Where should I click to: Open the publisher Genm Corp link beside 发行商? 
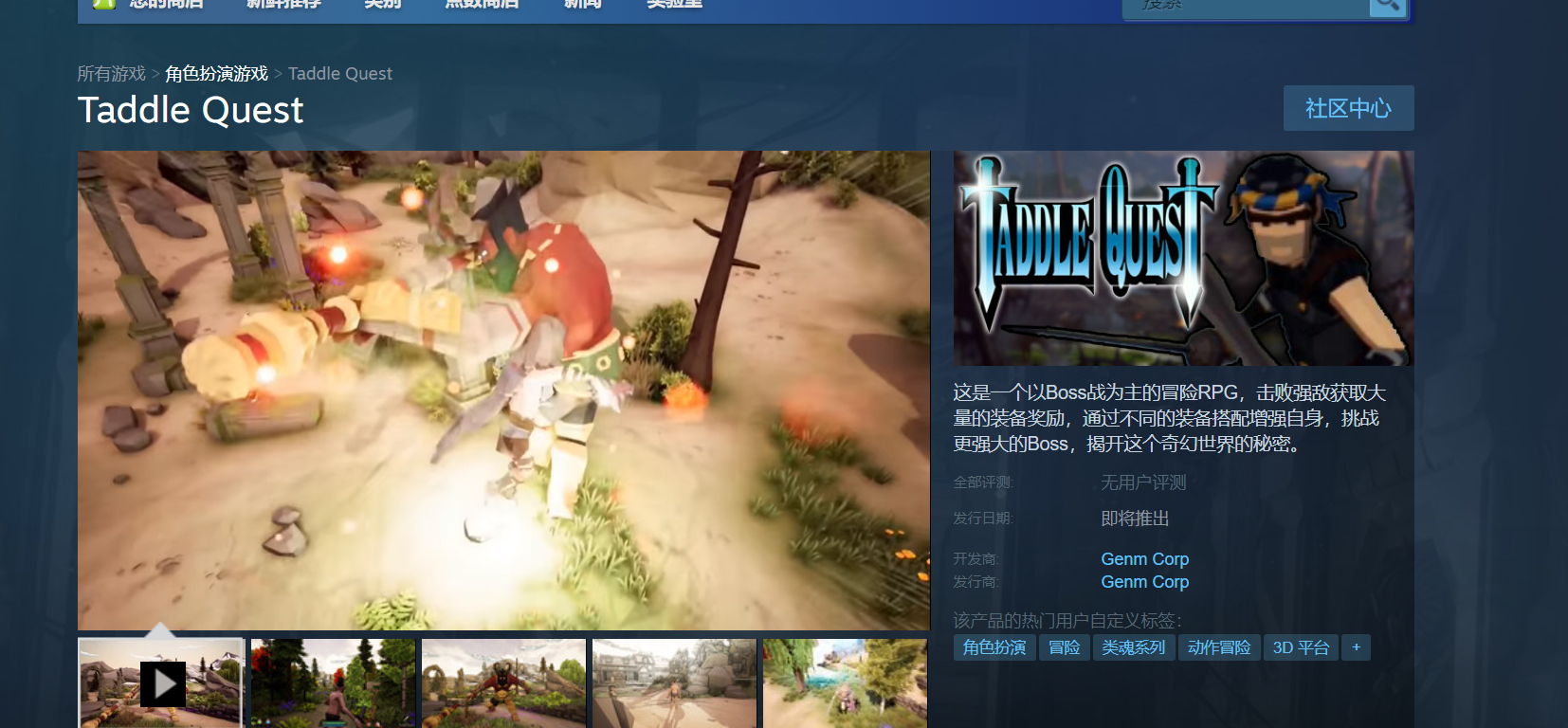1144,582
